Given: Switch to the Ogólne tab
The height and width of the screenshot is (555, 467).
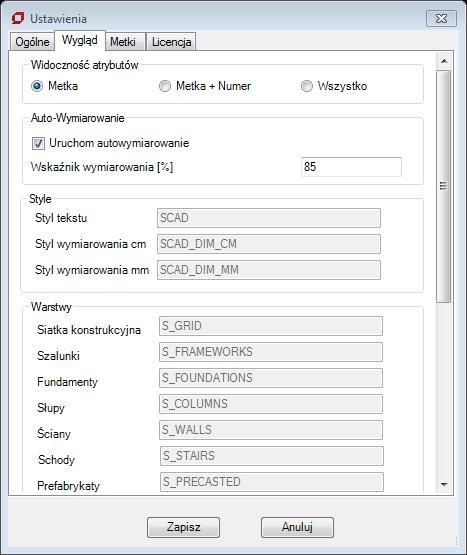Looking at the screenshot, I should (x=32, y=42).
